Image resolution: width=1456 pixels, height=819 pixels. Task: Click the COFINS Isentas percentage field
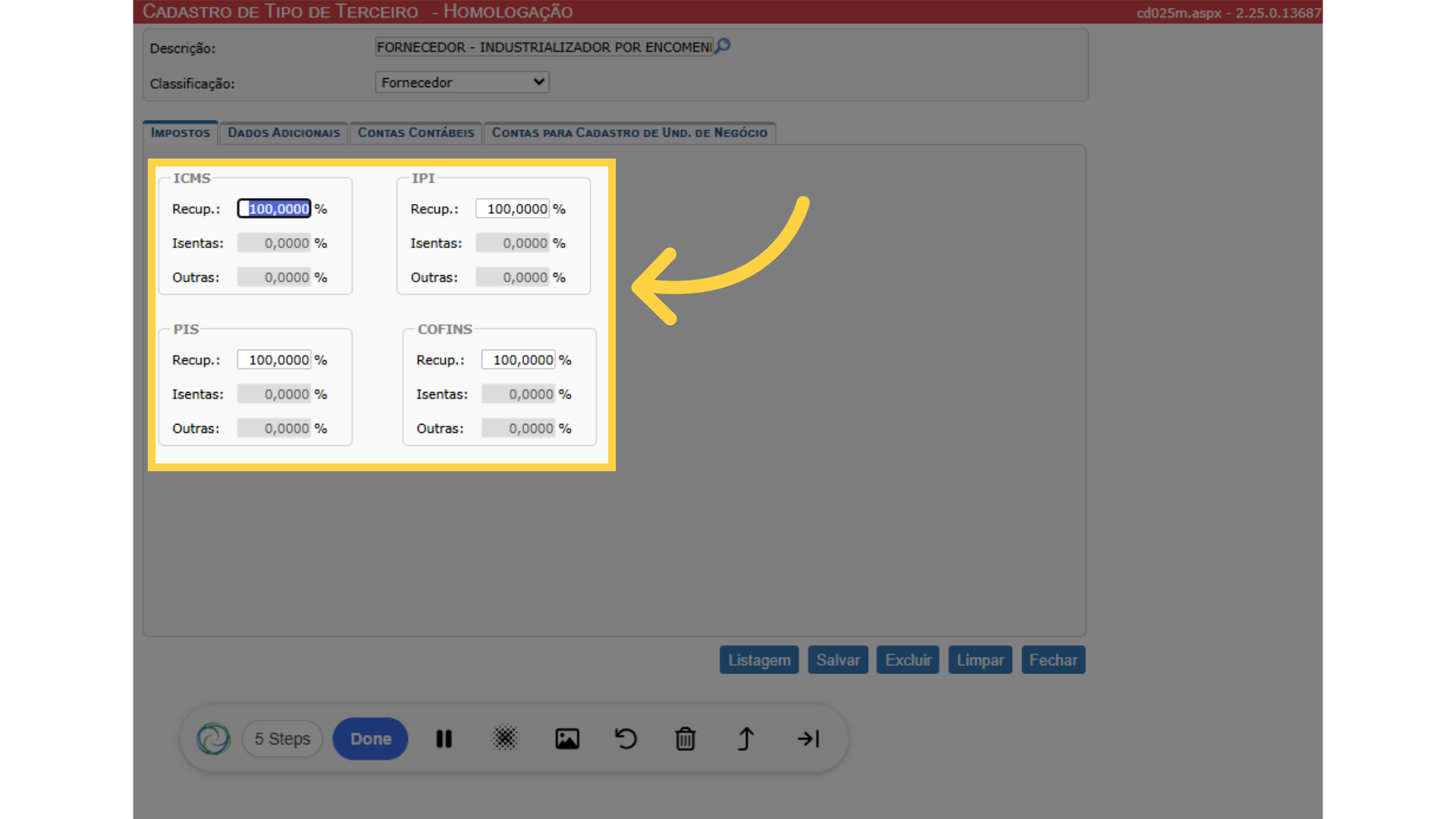click(519, 394)
